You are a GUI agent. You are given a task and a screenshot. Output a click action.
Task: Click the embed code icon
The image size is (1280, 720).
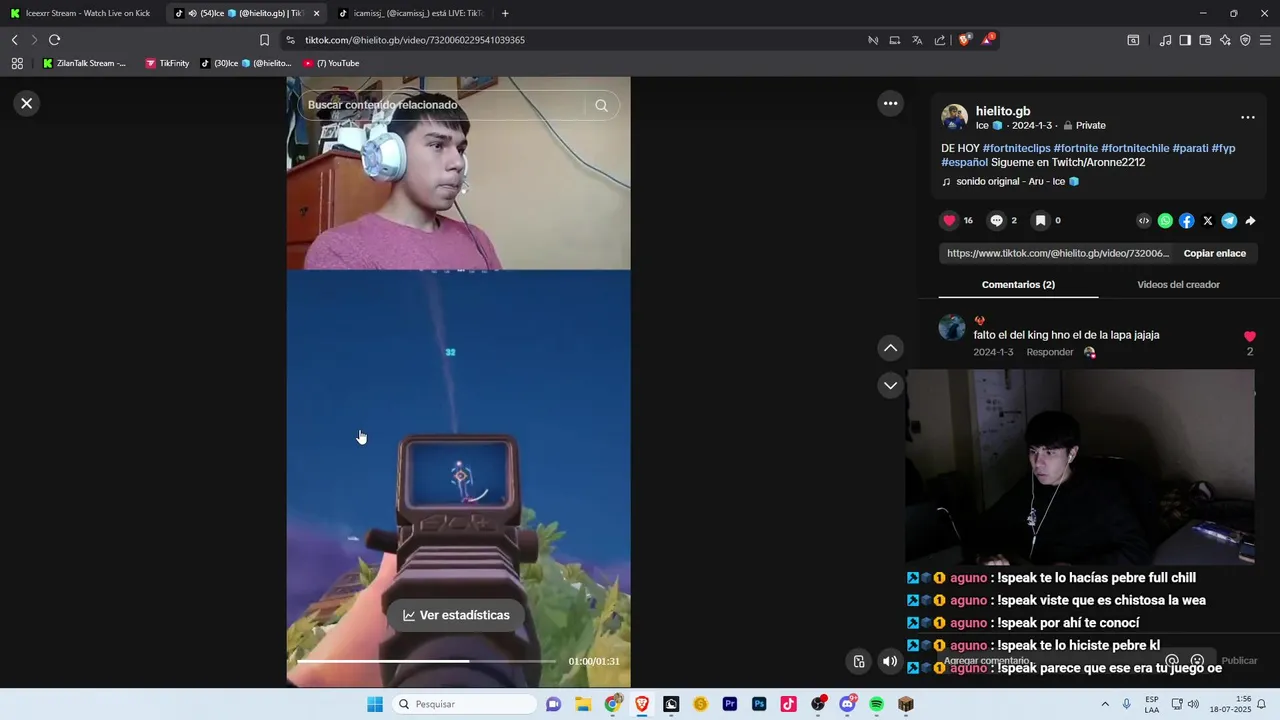pos(1144,221)
